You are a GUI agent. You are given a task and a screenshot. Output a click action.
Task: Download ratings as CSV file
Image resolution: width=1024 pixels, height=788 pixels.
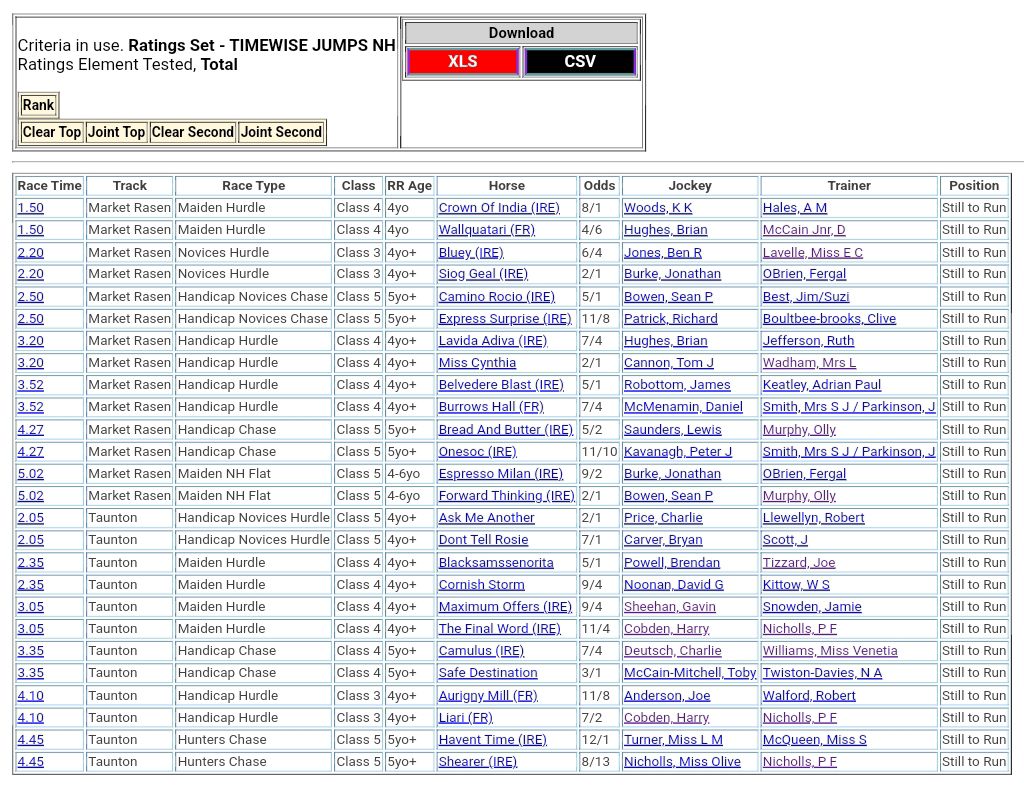click(x=580, y=62)
